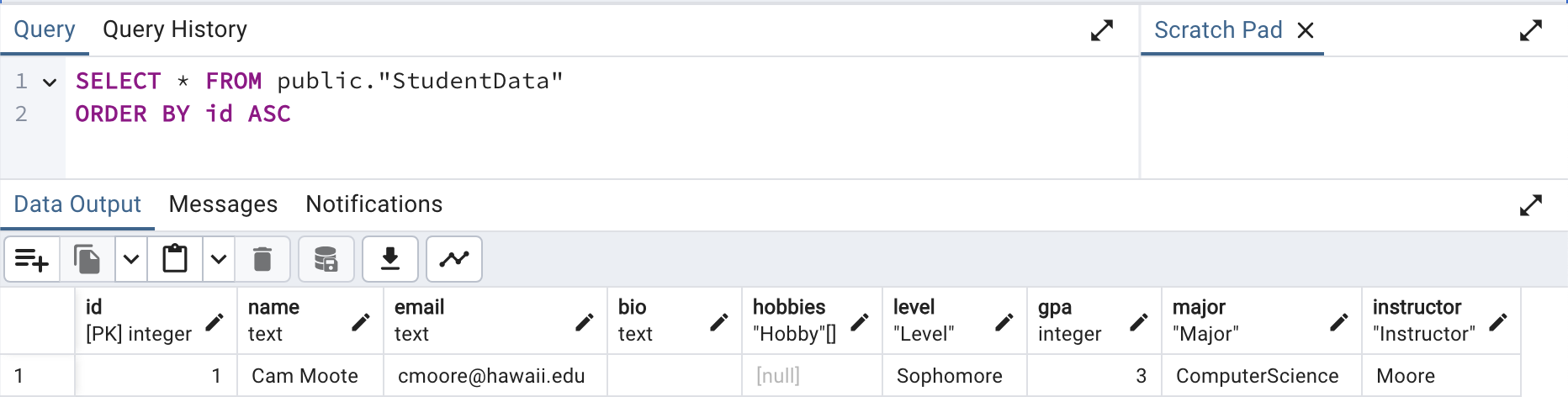
Task: Maximize the Query editor panel
Action: point(1102,31)
